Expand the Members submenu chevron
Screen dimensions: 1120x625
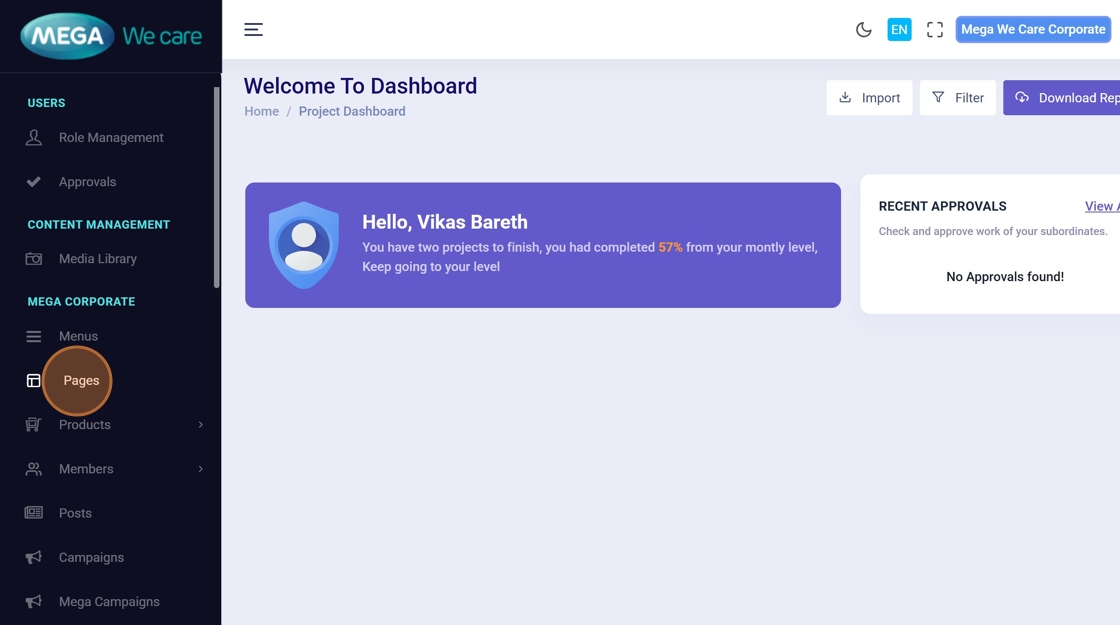200,469
